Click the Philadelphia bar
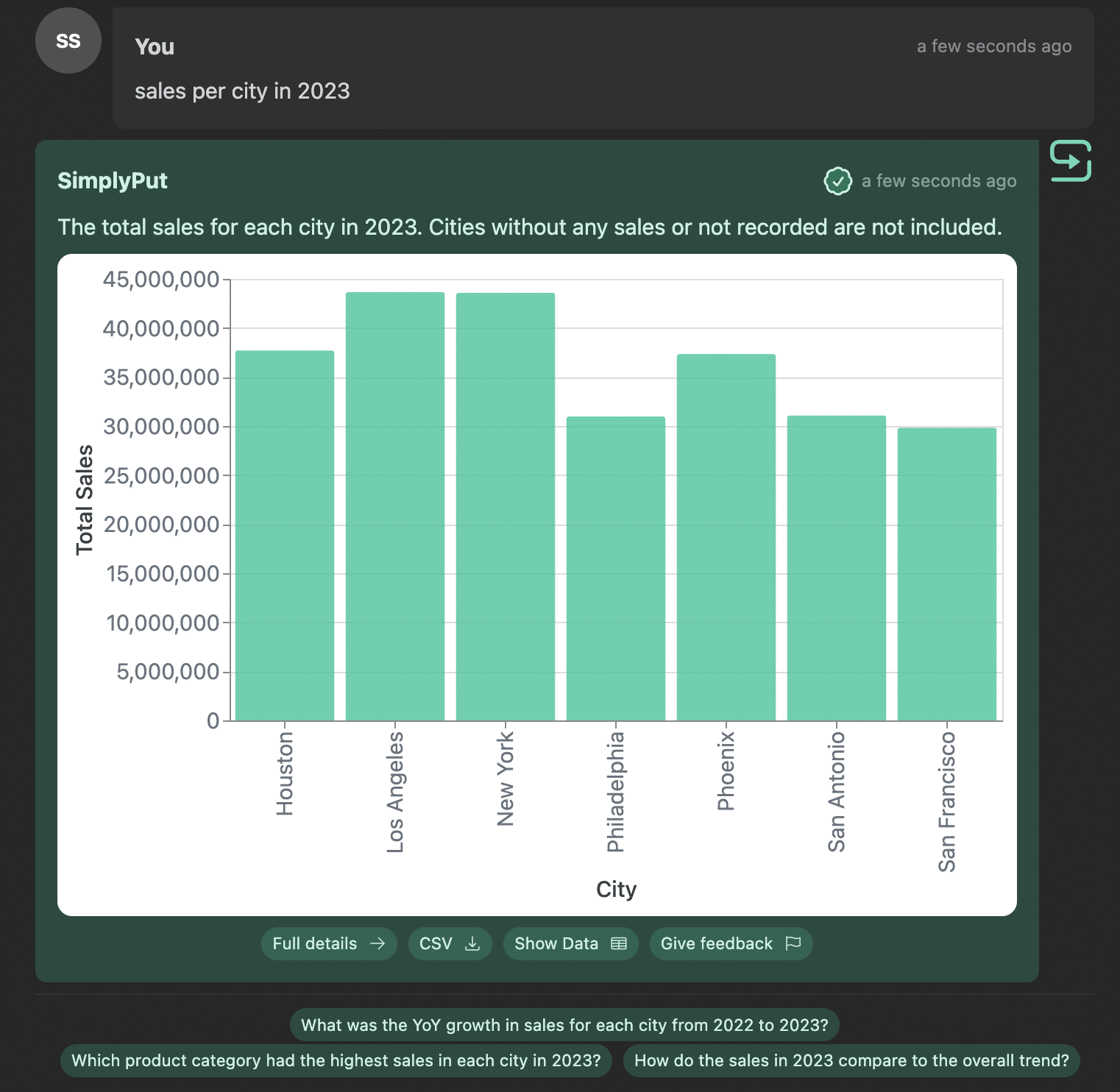Image resolution: width=1120 pixels, height=1092 pixels. (x=616, y=569)
